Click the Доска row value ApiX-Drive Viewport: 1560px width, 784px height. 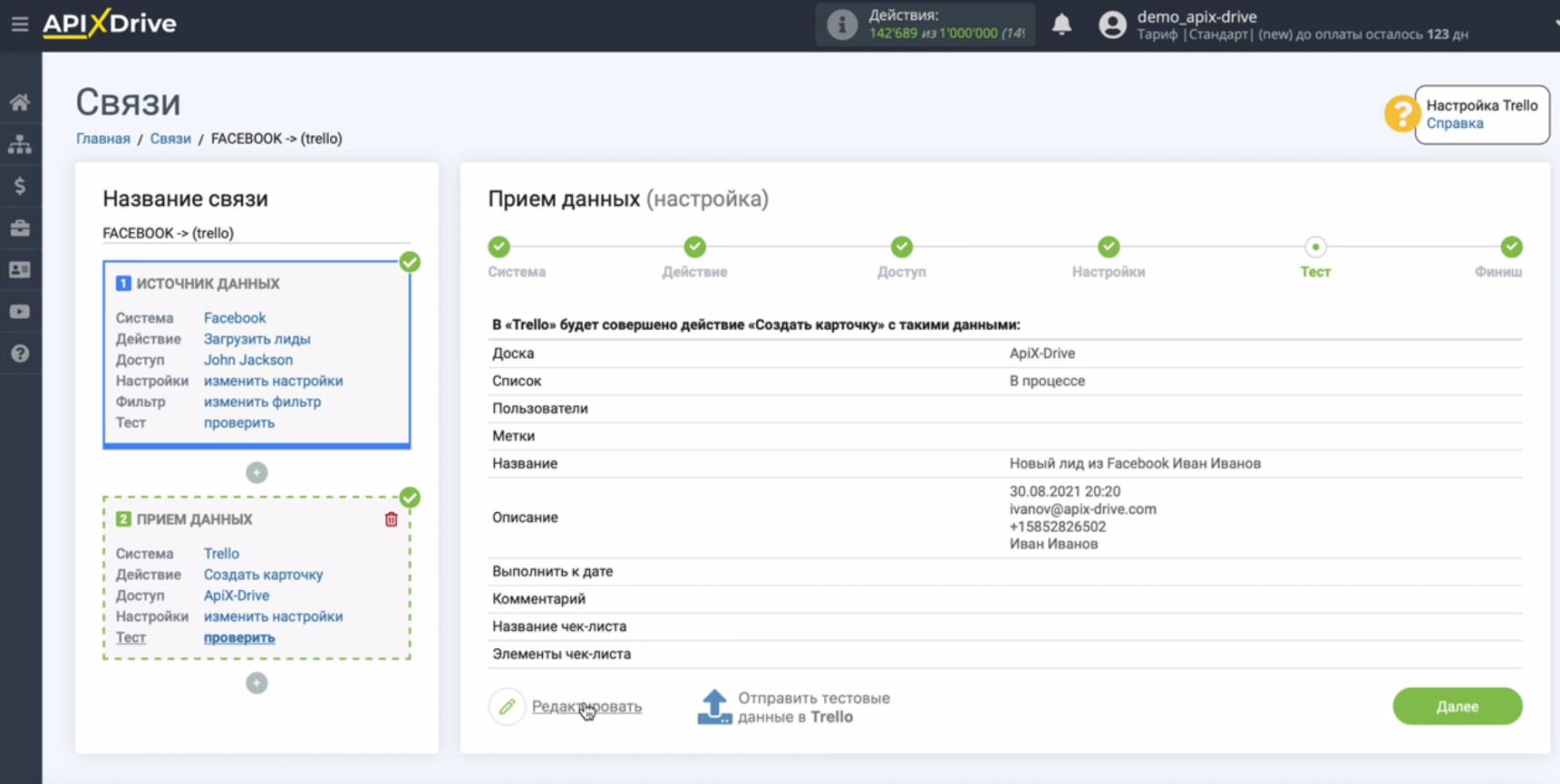(x=1042, y=353)
